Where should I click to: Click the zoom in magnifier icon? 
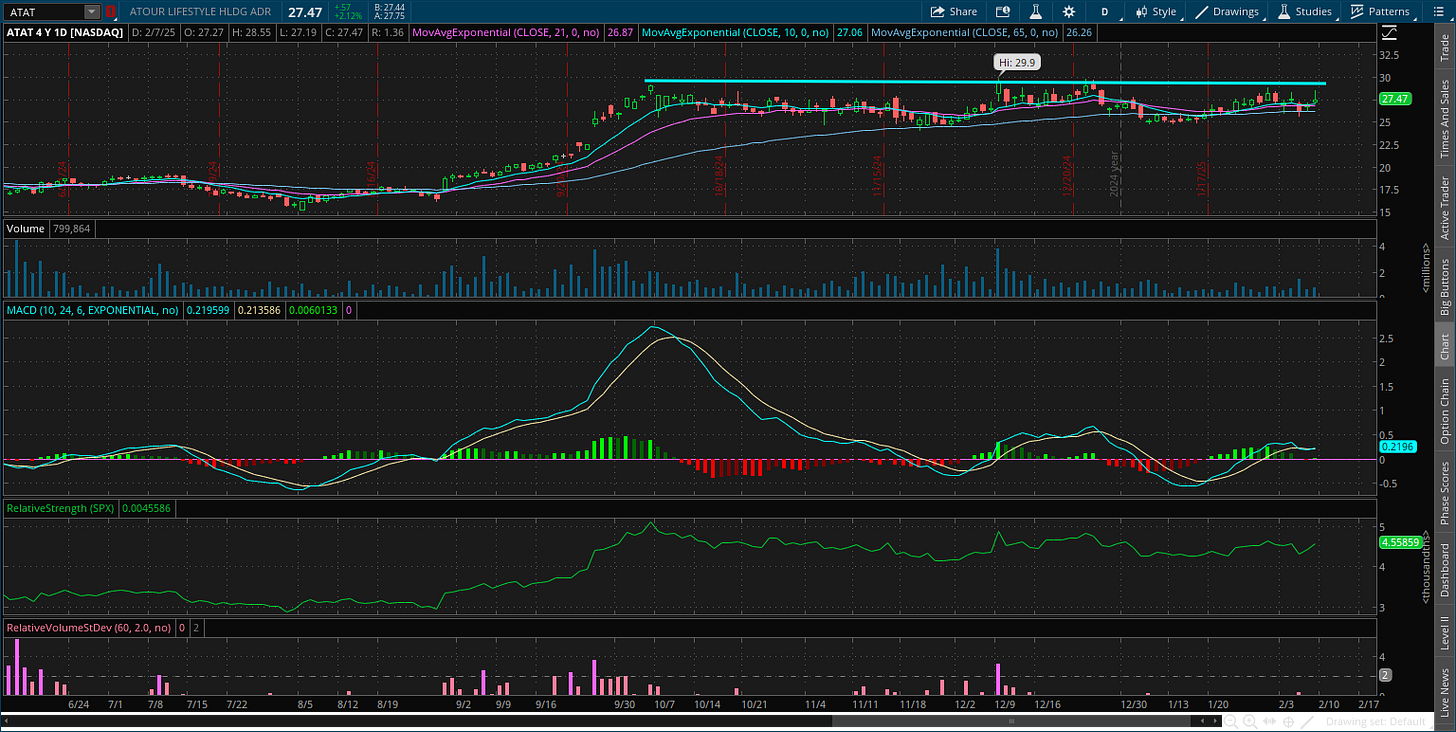1252,721
